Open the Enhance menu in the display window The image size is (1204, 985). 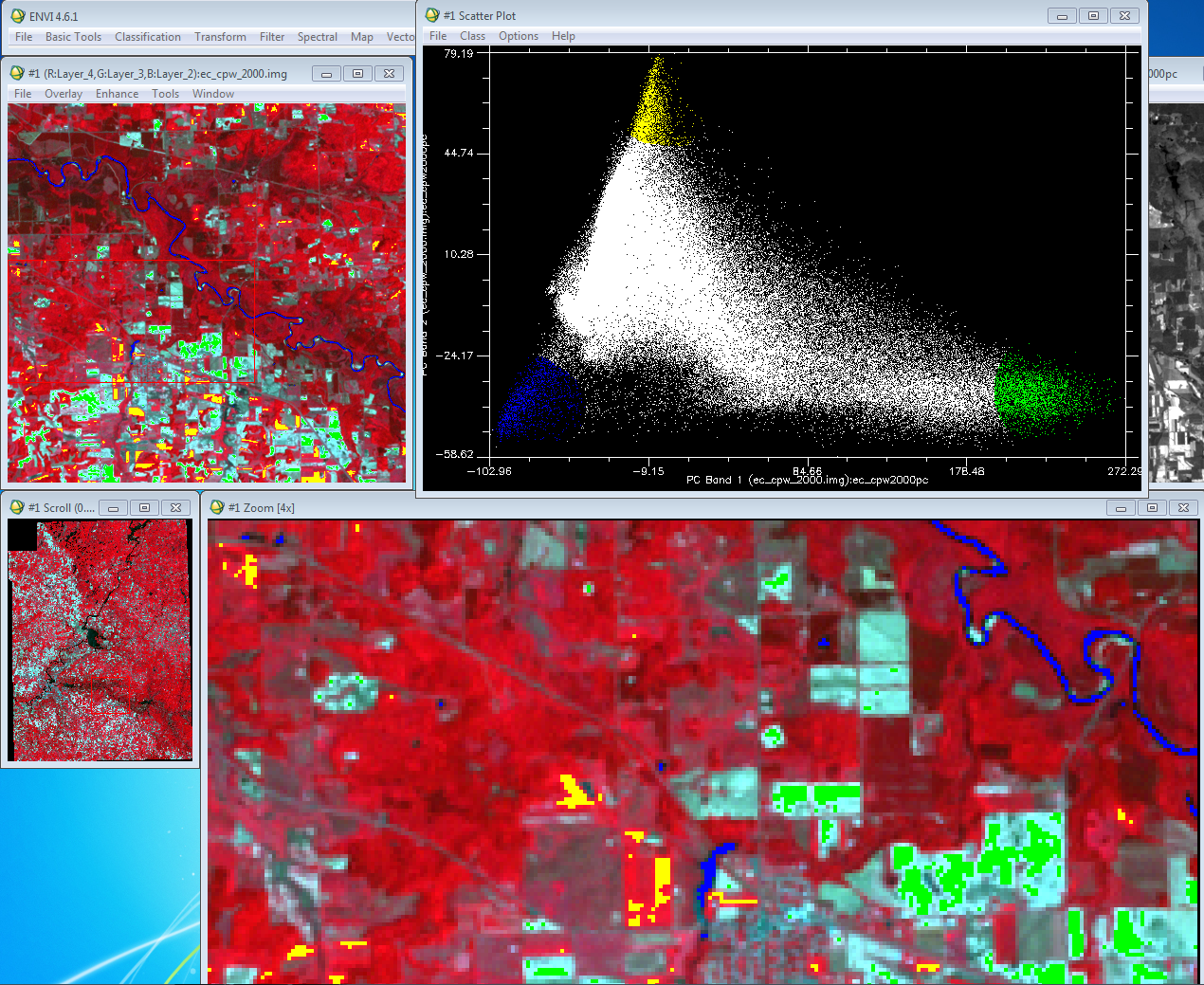click(116, 93)
